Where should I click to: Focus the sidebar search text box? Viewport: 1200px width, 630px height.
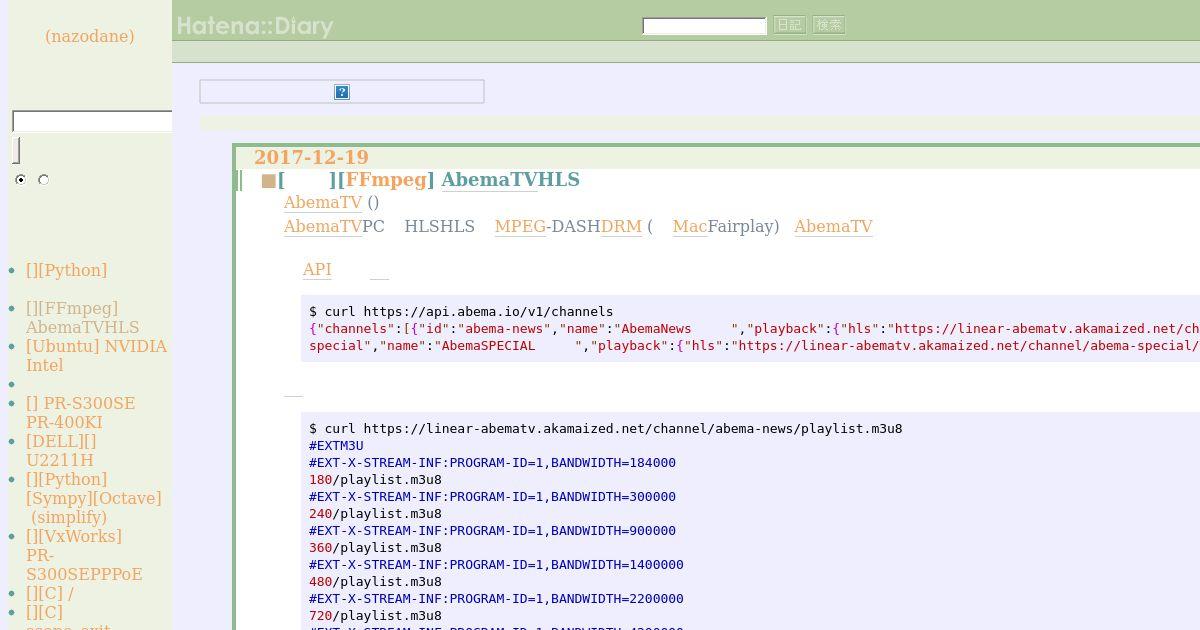(x=92, y=121)
